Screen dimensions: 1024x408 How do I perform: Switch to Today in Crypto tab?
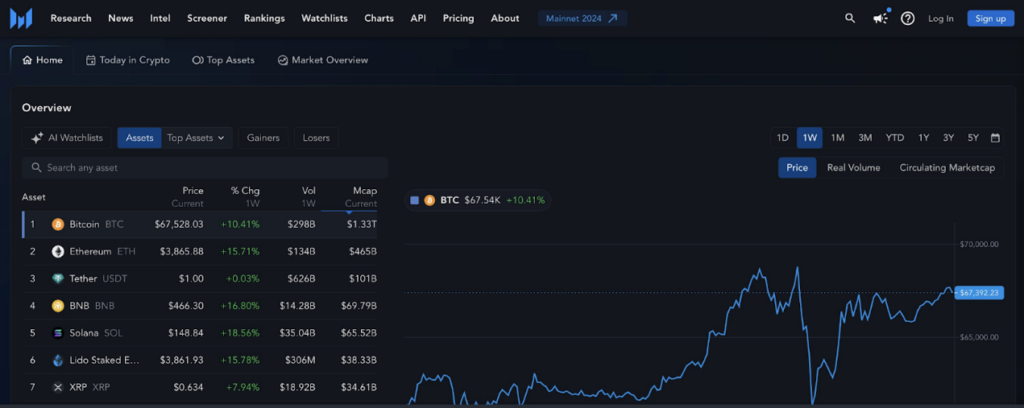pos(128,60)
